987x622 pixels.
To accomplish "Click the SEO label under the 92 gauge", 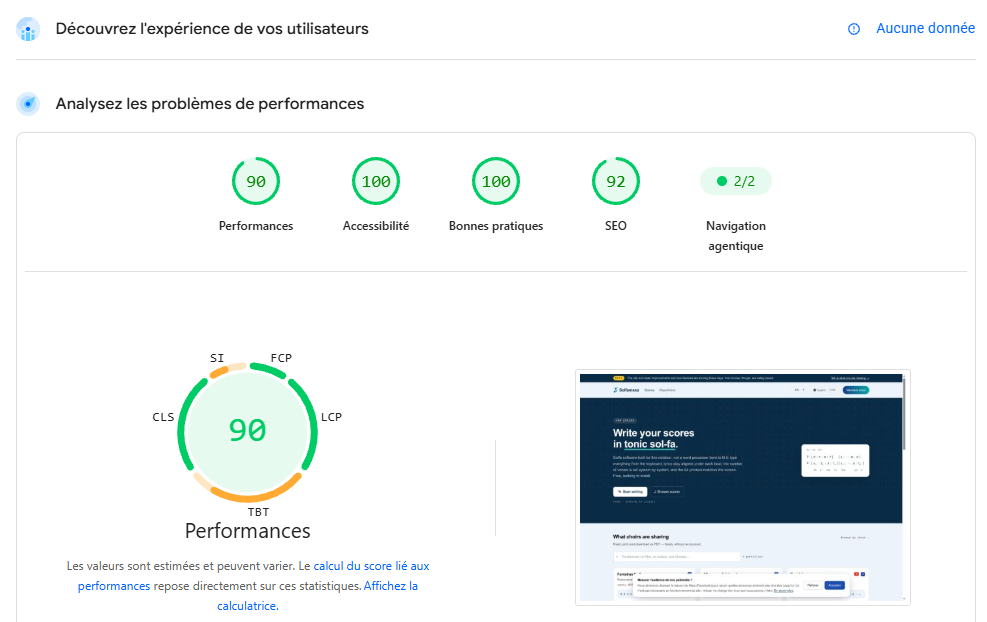I will click(x=616, y=226).
